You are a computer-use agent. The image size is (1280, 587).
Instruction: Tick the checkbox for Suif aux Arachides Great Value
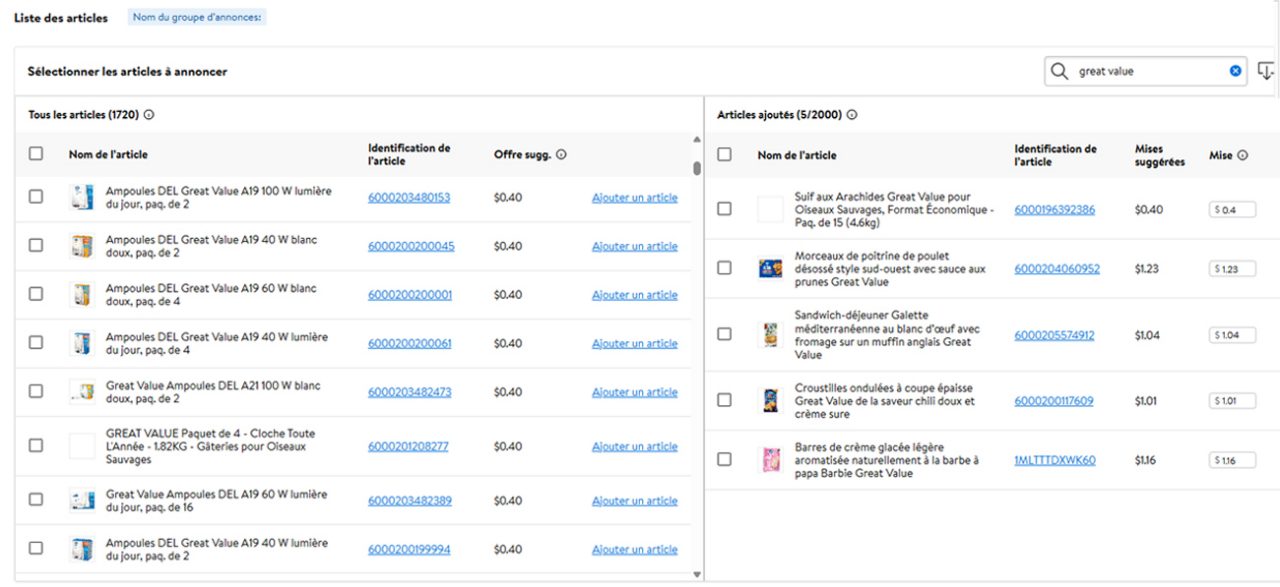point(725,209)
